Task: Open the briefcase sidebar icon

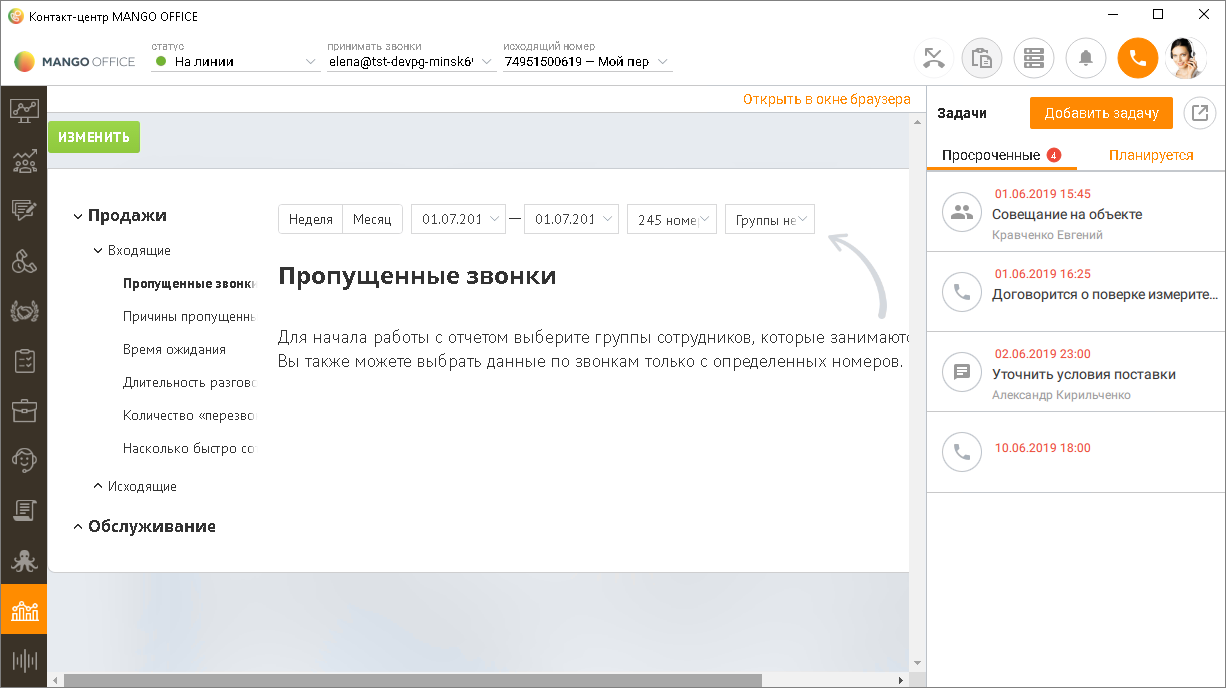Action: (x=24, y=411)
